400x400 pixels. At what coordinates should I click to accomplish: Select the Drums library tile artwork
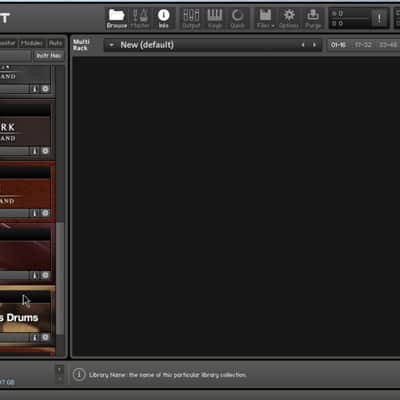[x=25, y=317]
